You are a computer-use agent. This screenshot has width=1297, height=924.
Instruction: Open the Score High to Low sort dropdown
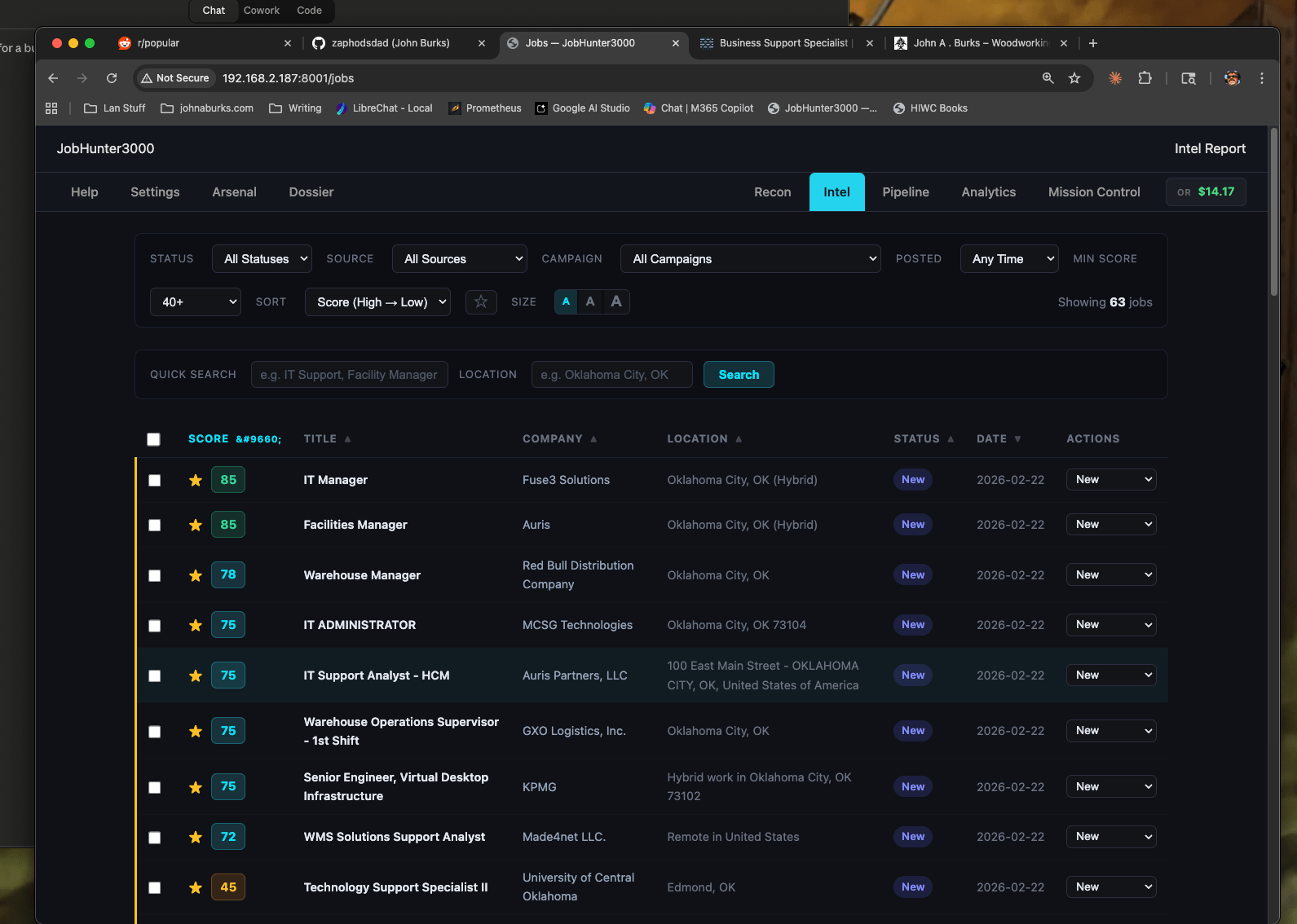(x=377, y=302)
